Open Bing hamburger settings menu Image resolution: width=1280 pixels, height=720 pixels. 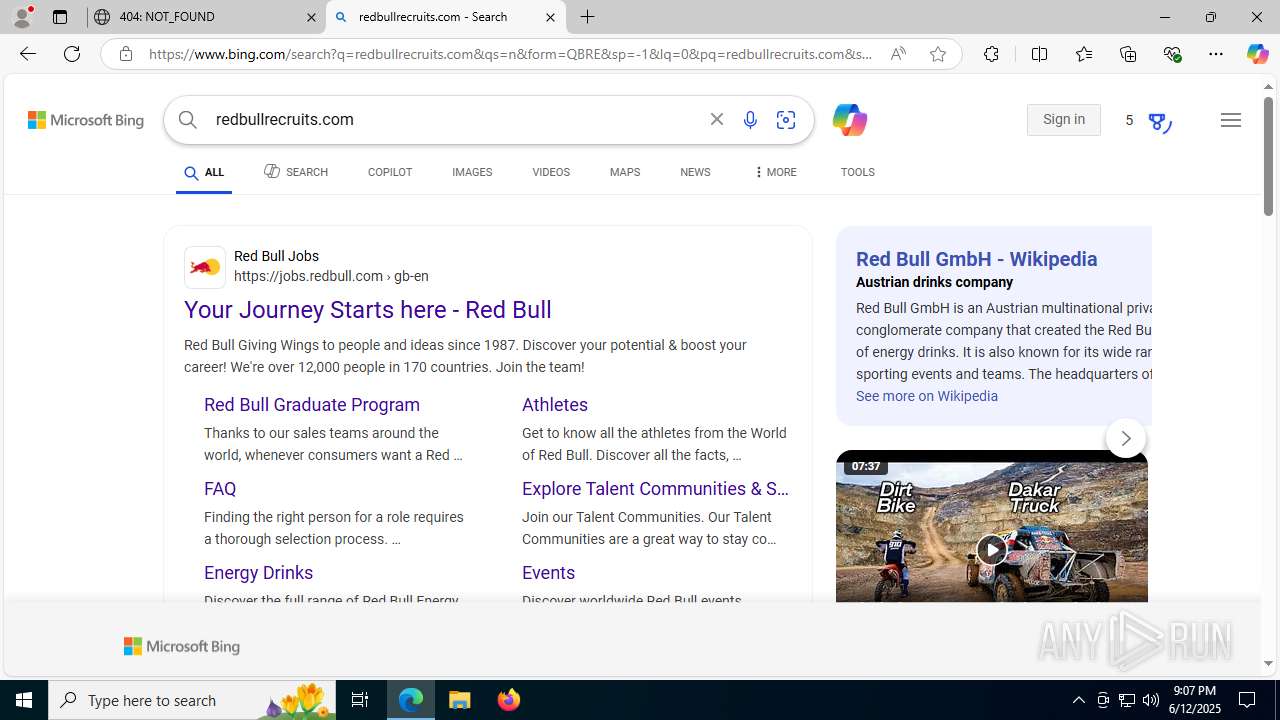coord(1231,120)
